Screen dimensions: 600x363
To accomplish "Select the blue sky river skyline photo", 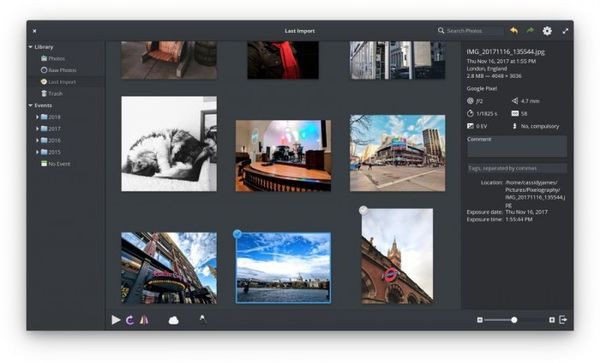I will (283, 268).
